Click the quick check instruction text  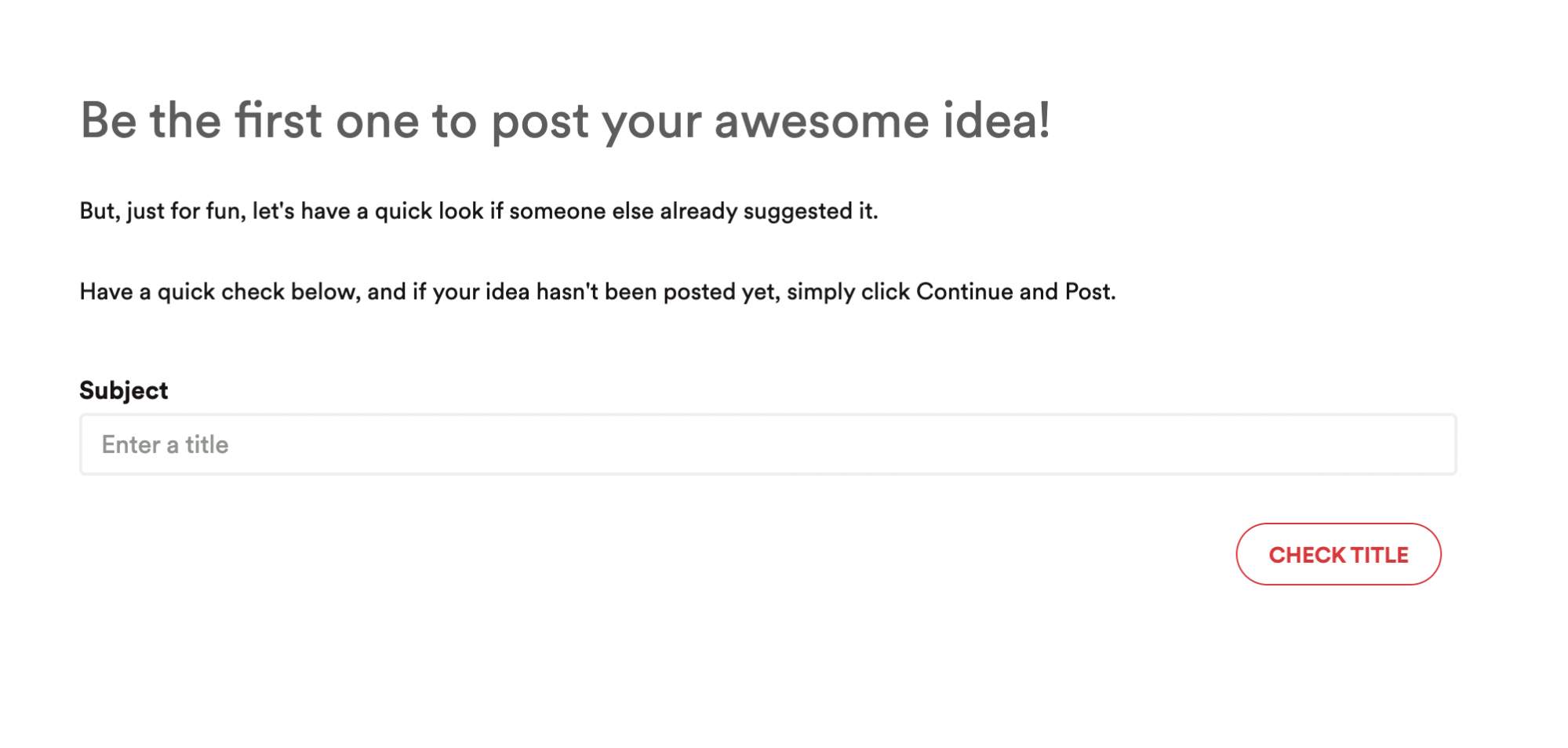click(598, 291)
